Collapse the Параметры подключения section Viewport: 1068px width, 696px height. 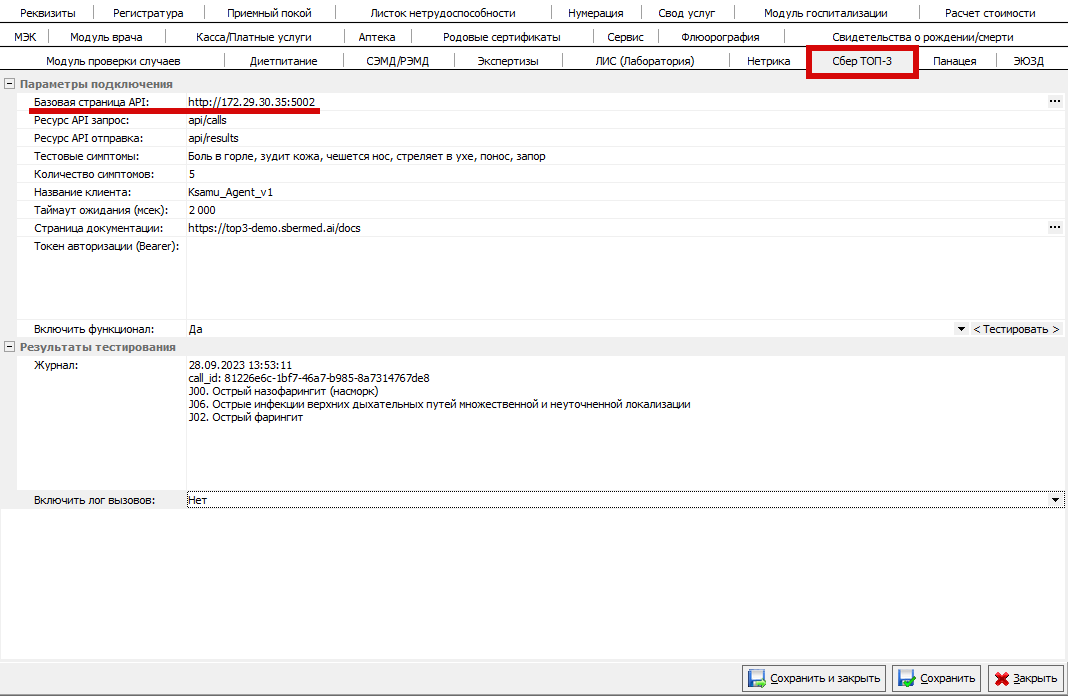tap(9, 84)
